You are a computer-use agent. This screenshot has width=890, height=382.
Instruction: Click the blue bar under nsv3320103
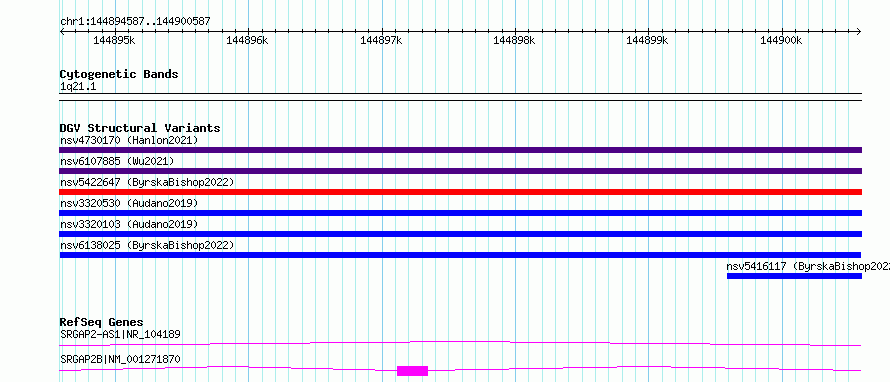coord(460,234)
